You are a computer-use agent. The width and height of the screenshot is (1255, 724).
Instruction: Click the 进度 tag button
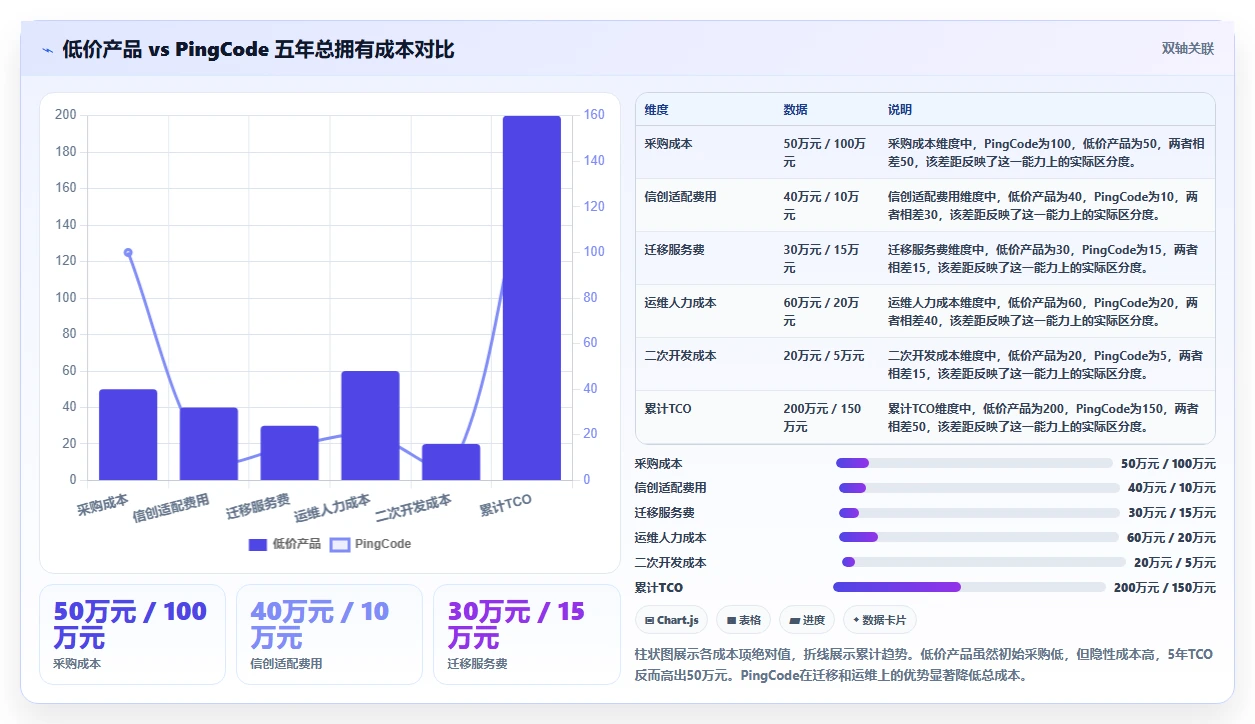click(807, 620)
